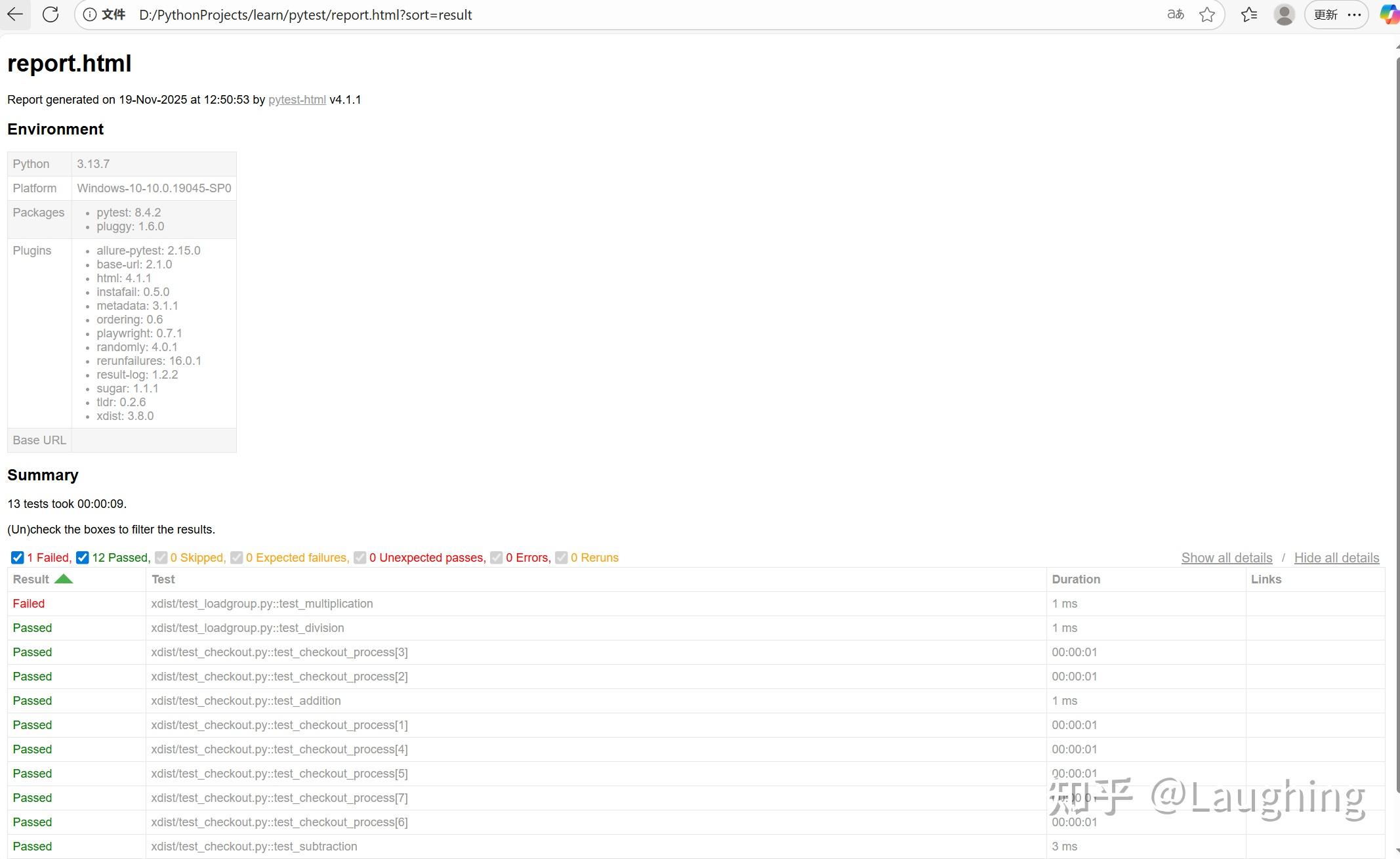Open the browser profile avatar
This screenshot has width=1400, height=859.
(1284, 14)
